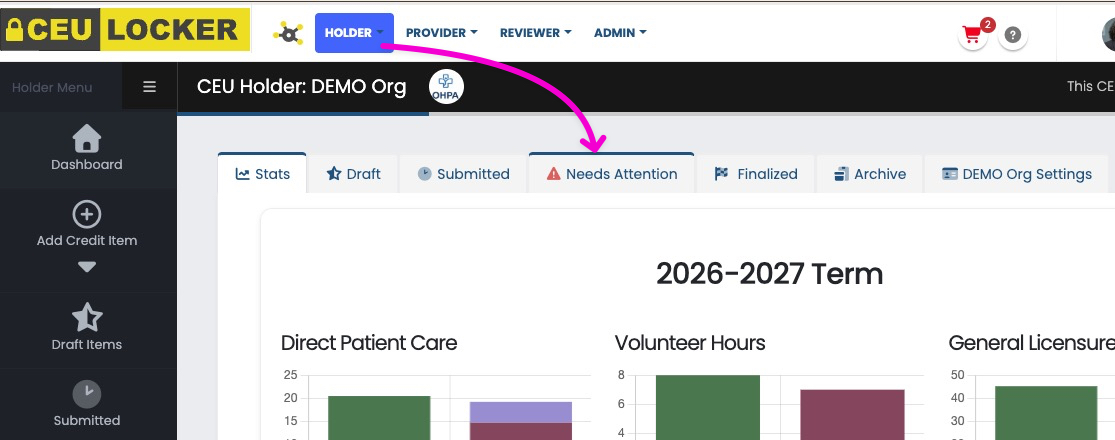Image resolution: width=1115 pixels, height=440 pixels.
Task: Open Draft Items from sidebar
Action: pos(87,328)
